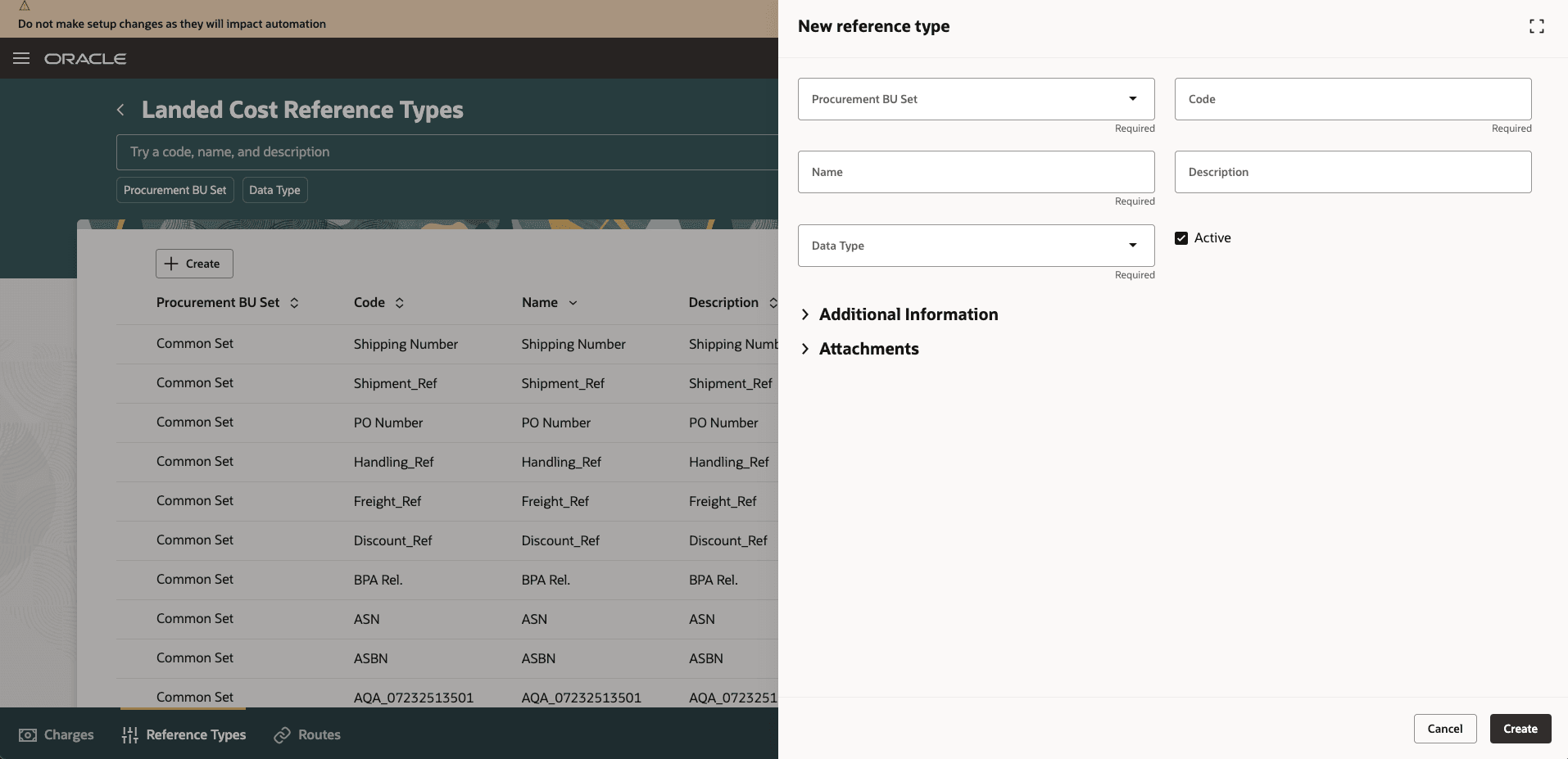Focus the Name input field

(x=977, y=172)
